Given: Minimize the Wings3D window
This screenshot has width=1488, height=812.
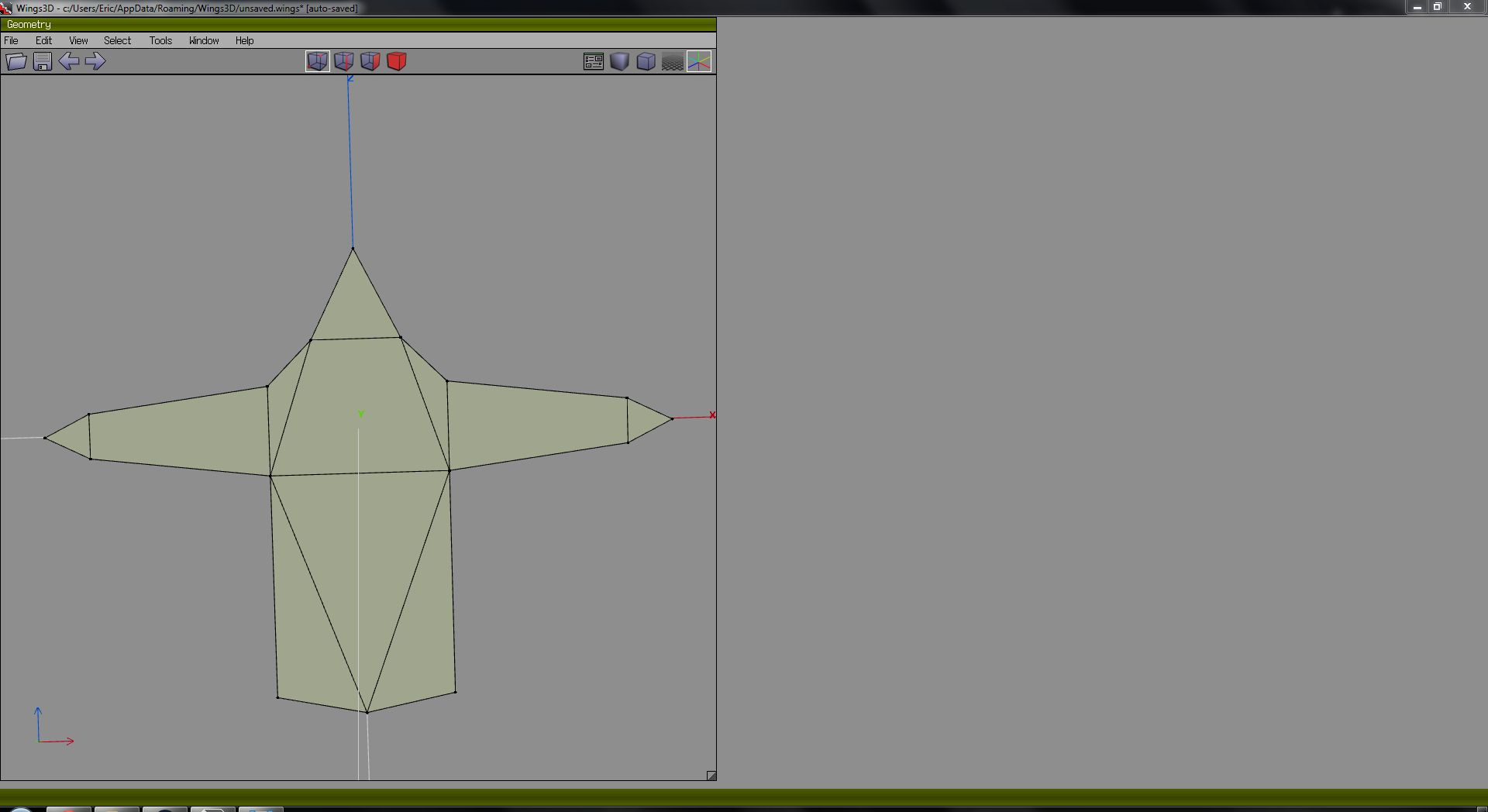Looking at the screenshot, I should [x=1417, y=7].
